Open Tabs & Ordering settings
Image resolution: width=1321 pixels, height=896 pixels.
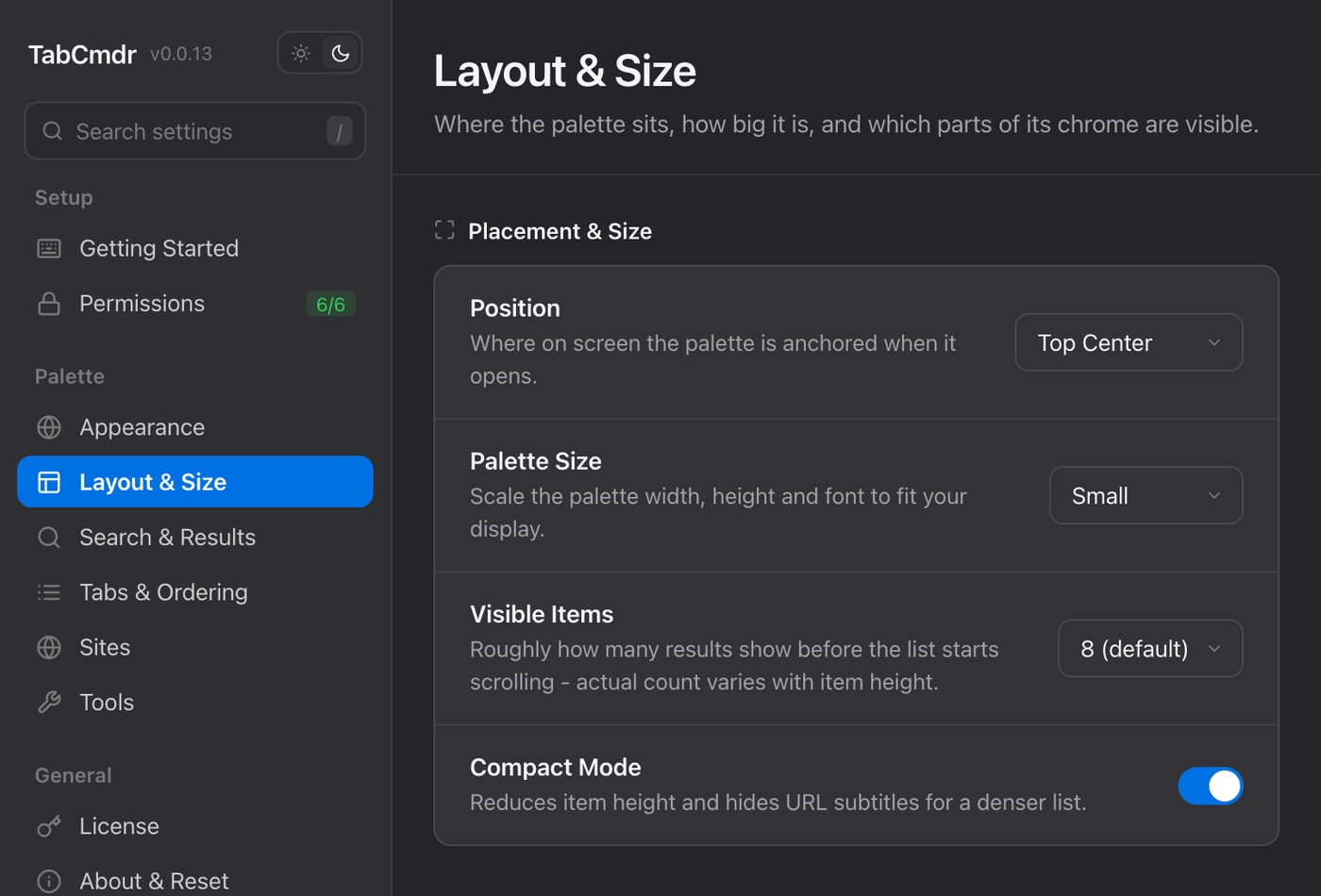tap(195, 592)
